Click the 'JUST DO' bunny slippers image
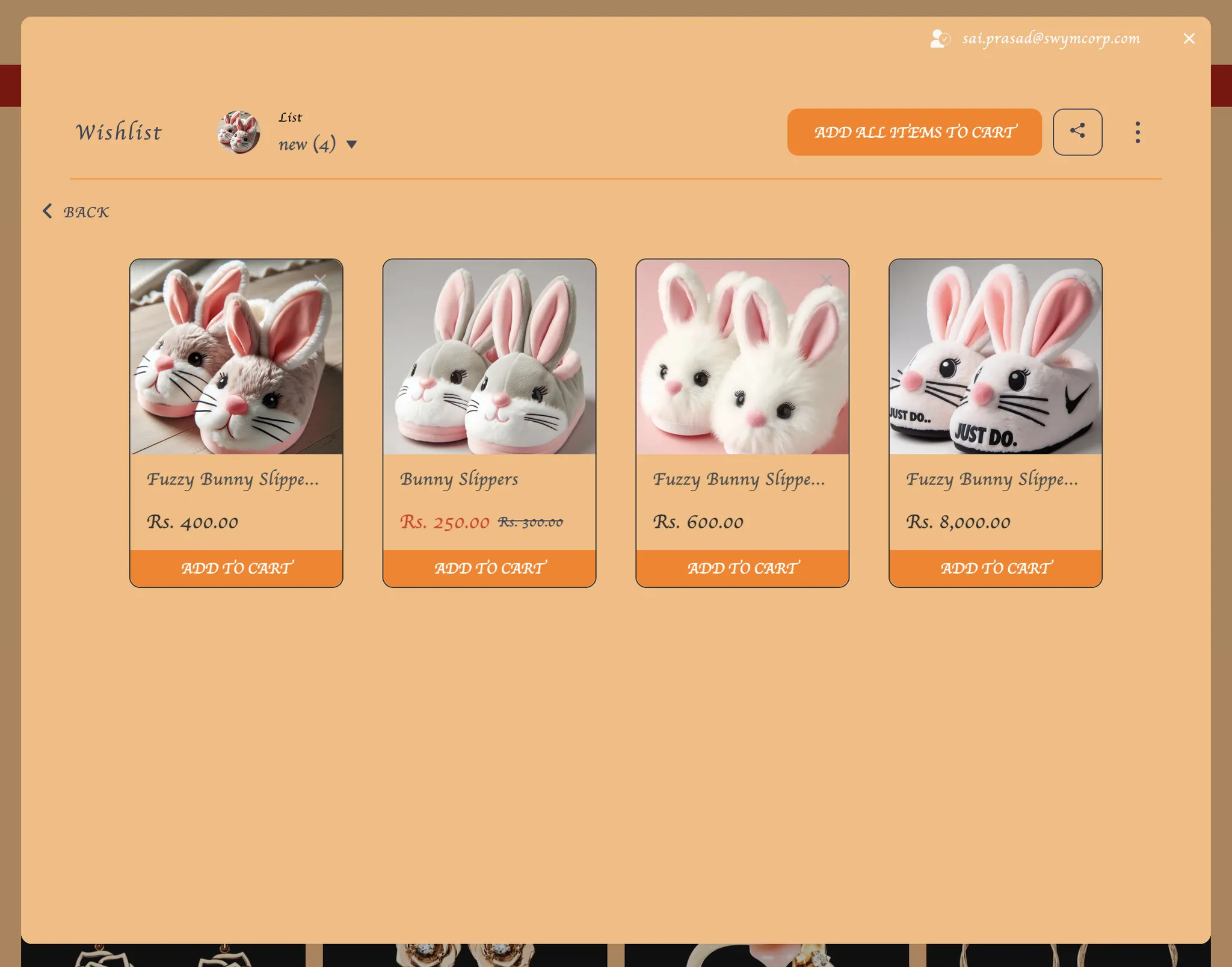Screen dimensions: 1232x967 (x=995, y=361)
